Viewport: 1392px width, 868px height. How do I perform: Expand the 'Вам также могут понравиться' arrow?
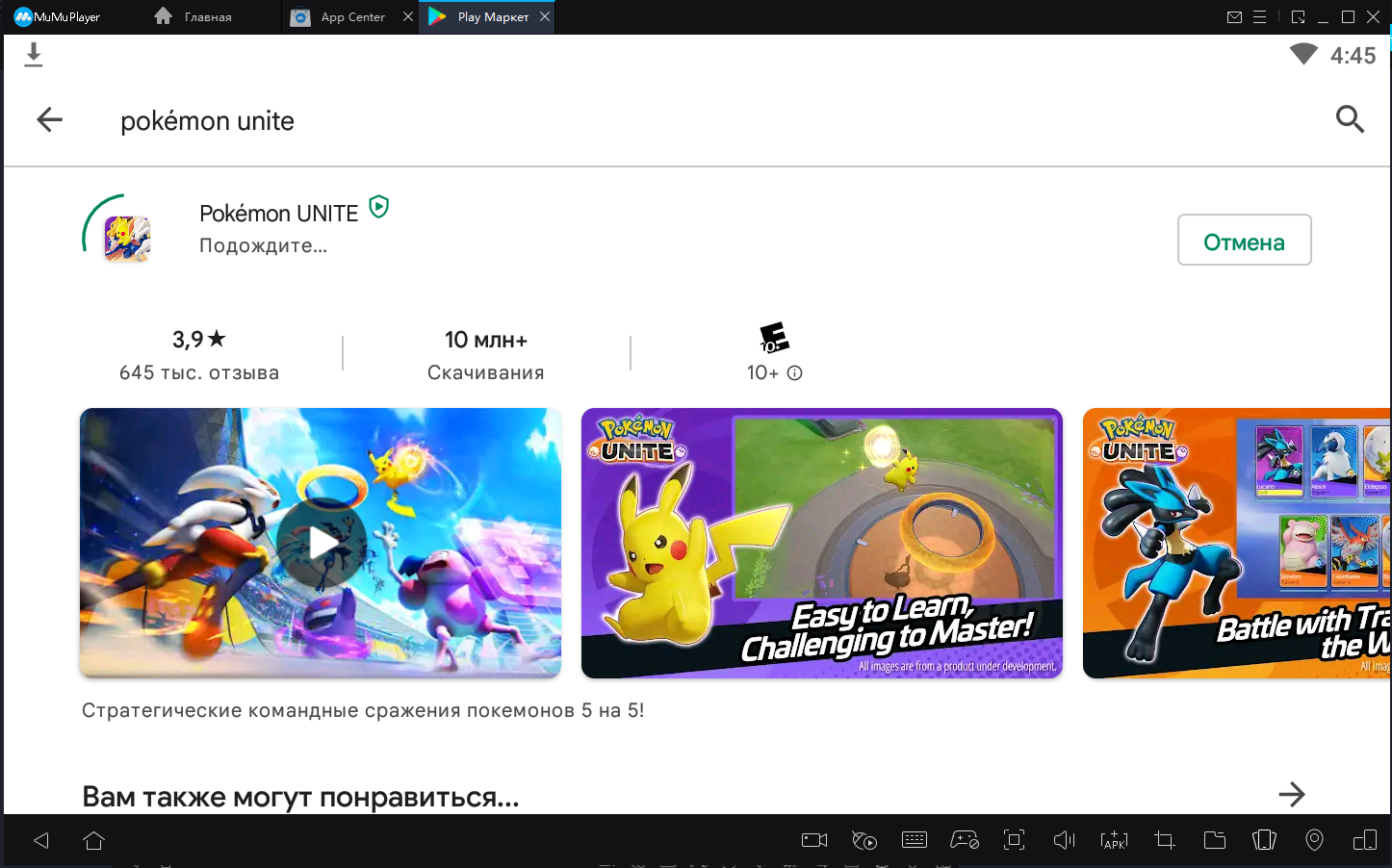pos(1291,794)
